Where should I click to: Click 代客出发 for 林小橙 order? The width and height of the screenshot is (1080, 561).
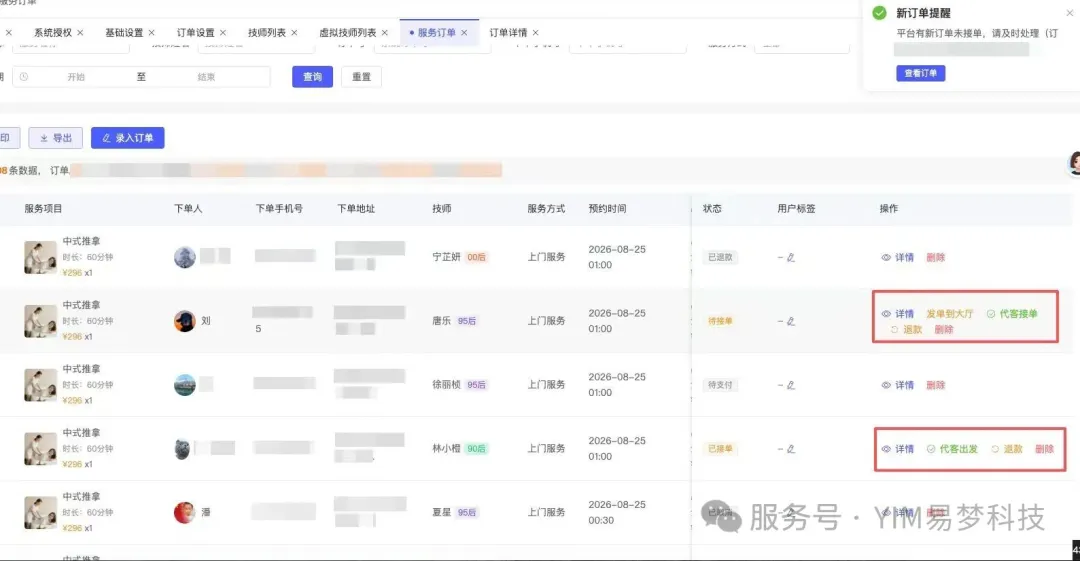point(953,449)
